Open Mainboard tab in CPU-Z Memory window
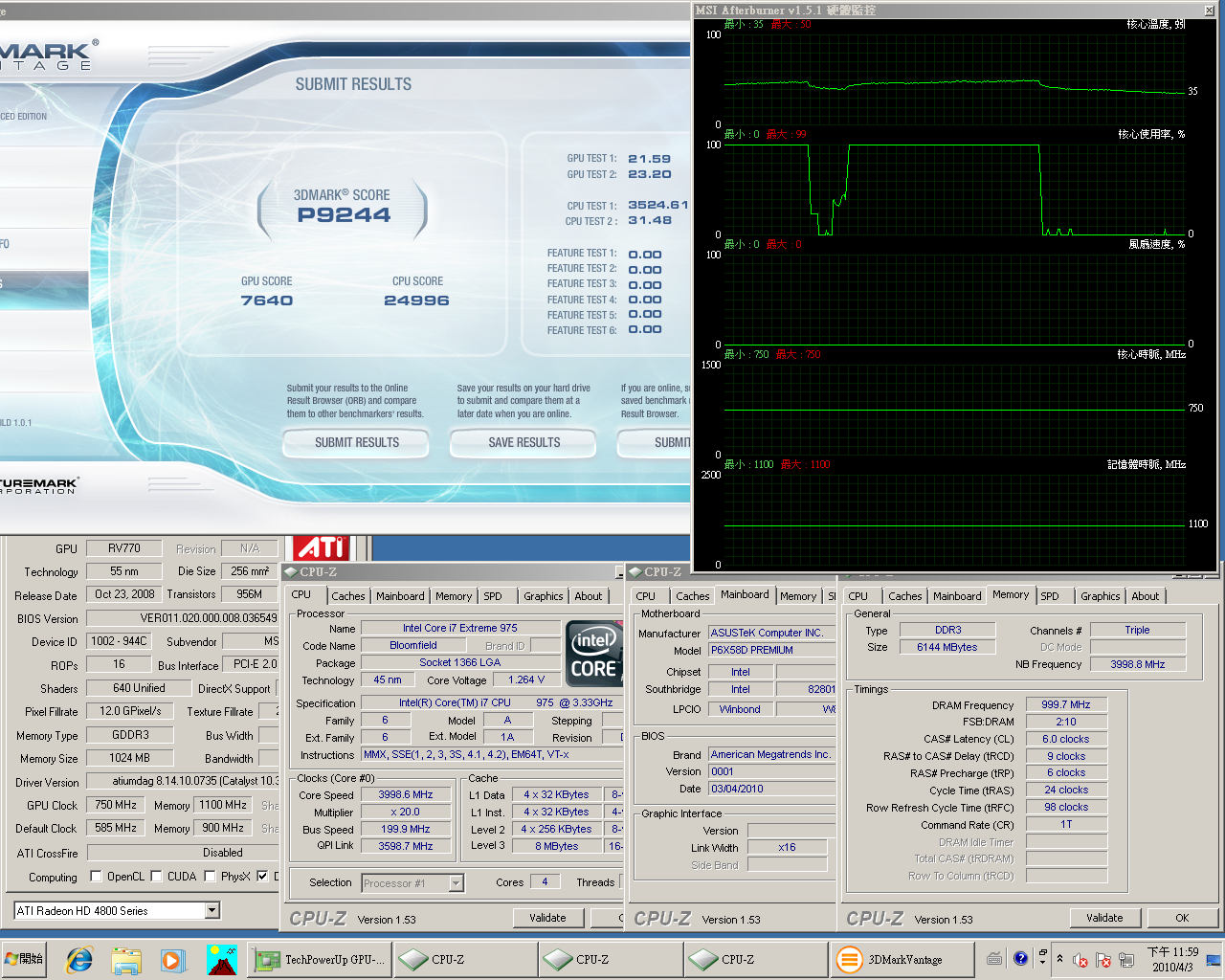 (957, 596)
